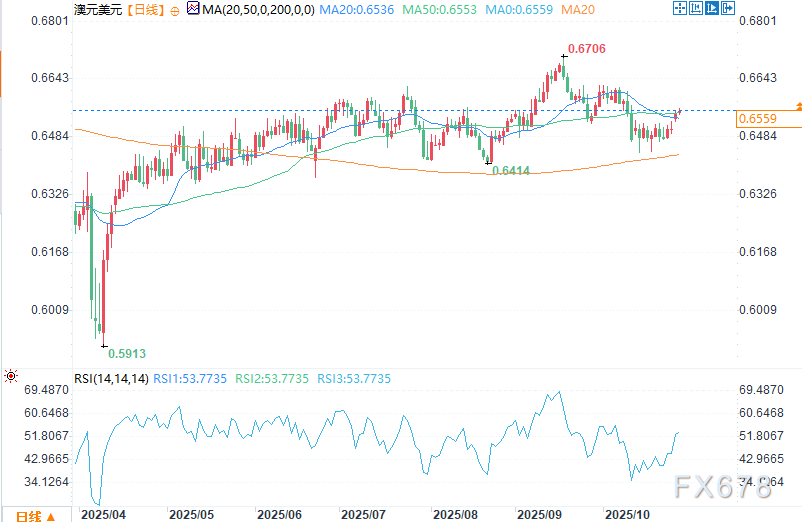Click the 0.6706 high price marker
The image size is (802, 522).
[x=586, y=48]
